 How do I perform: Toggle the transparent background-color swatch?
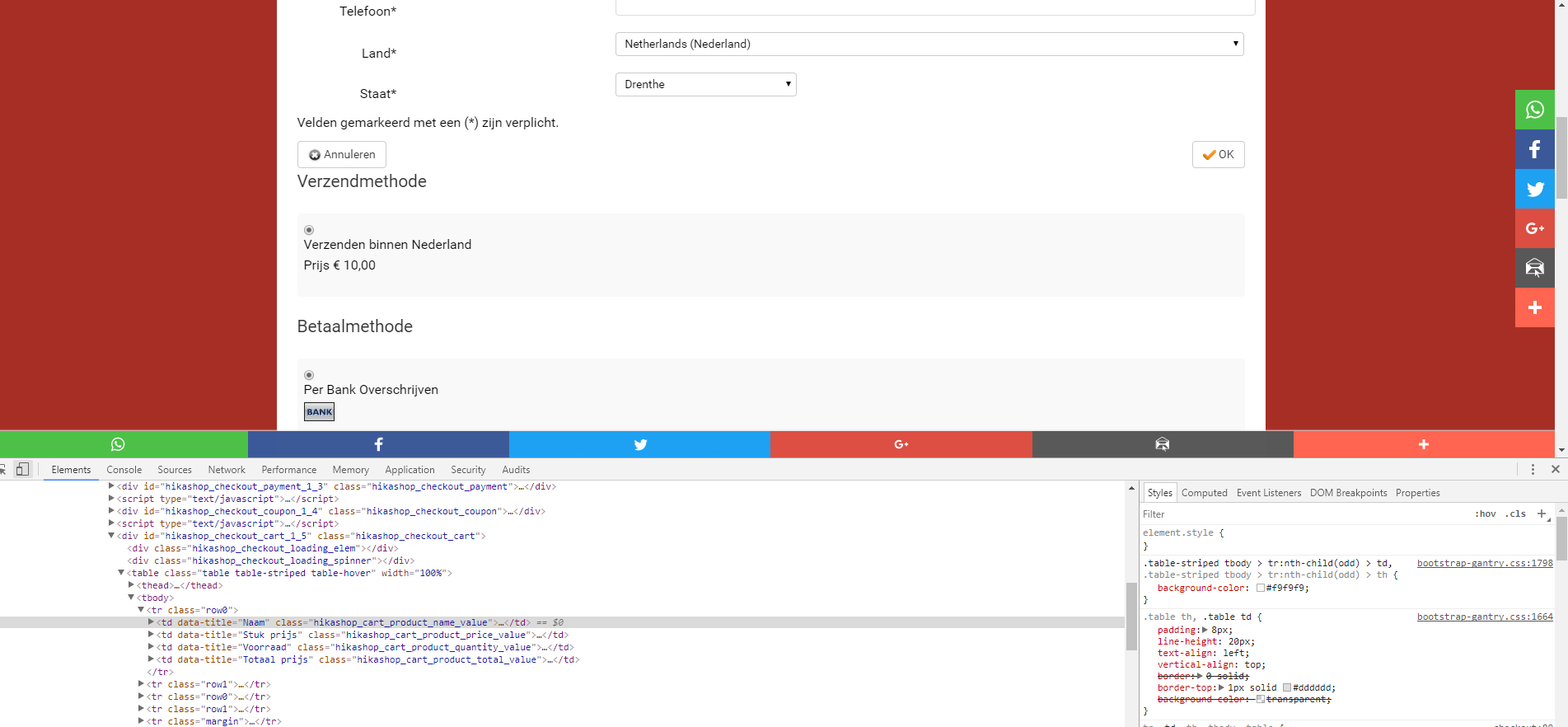[x=1260, y=699]
